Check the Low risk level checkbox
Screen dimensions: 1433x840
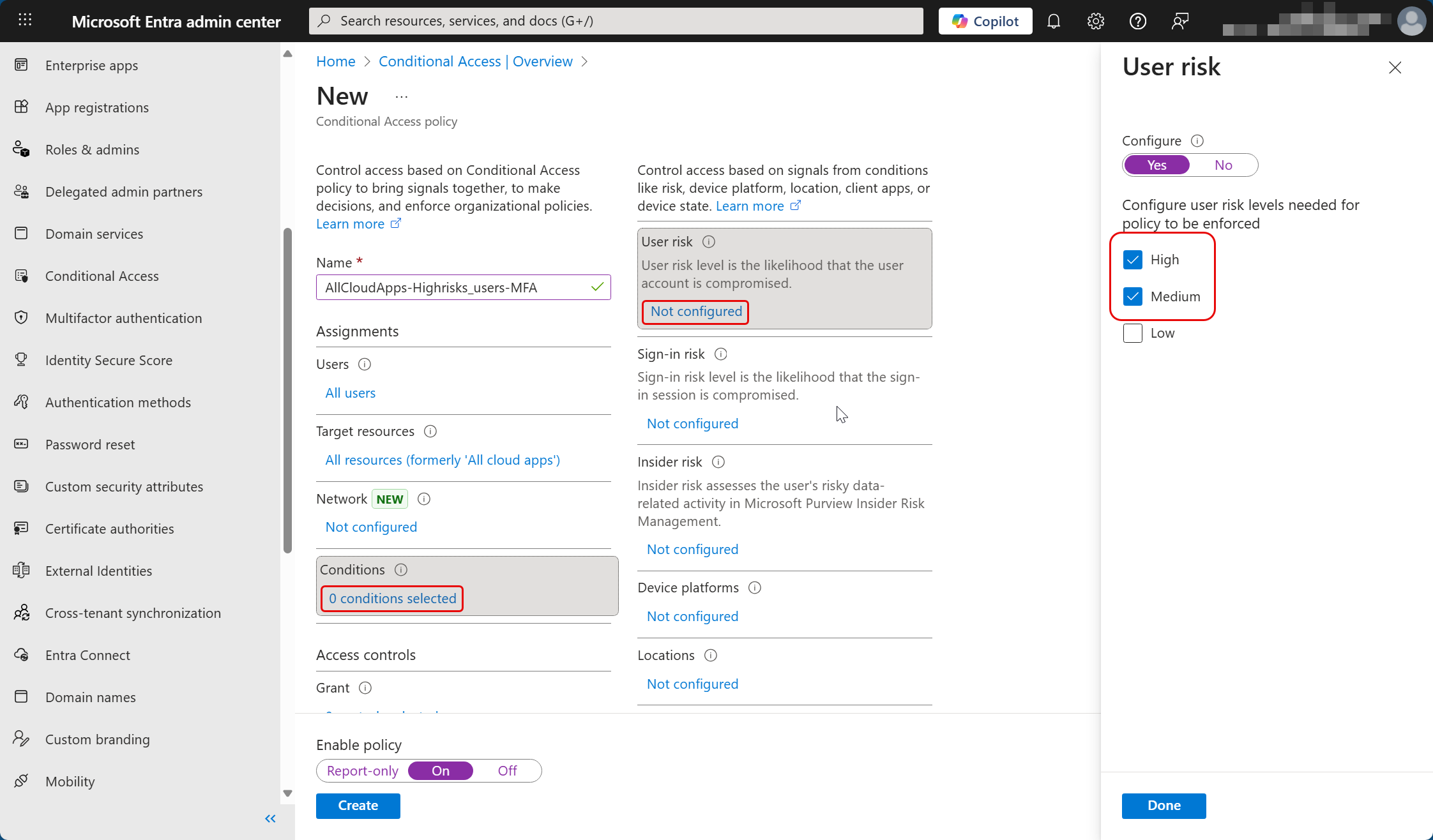click(1133, 333)
